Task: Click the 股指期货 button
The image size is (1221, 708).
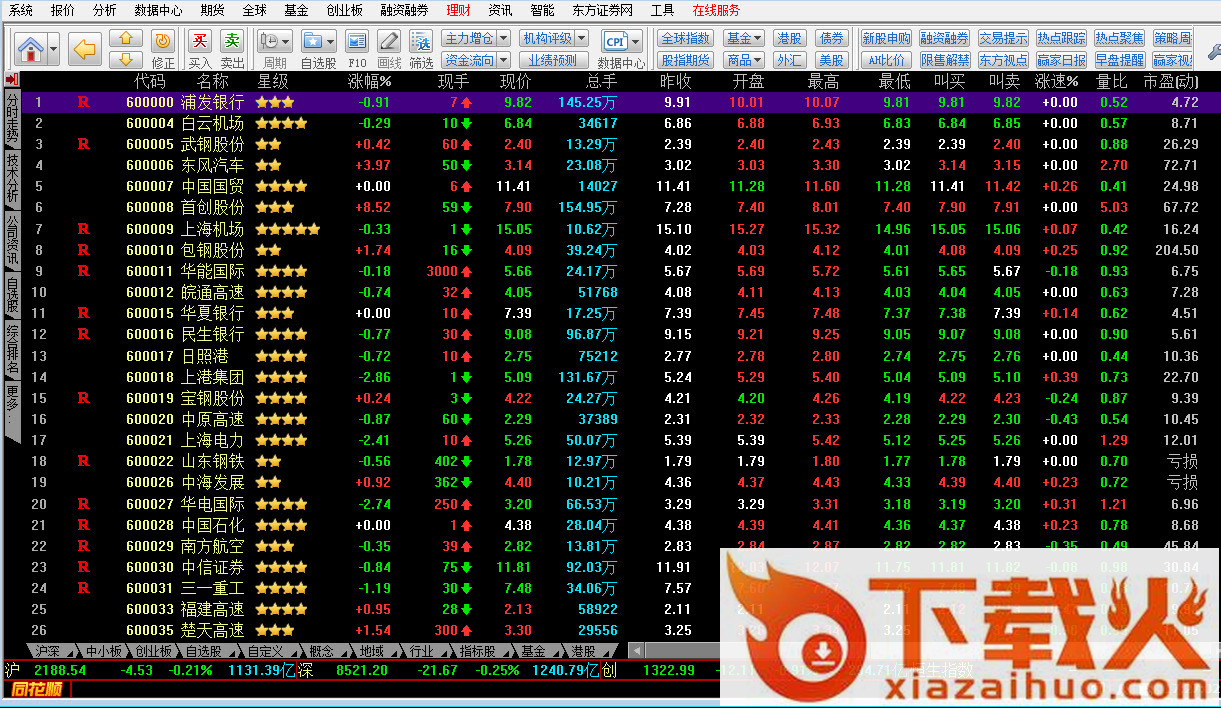Action: pos(685,60)
